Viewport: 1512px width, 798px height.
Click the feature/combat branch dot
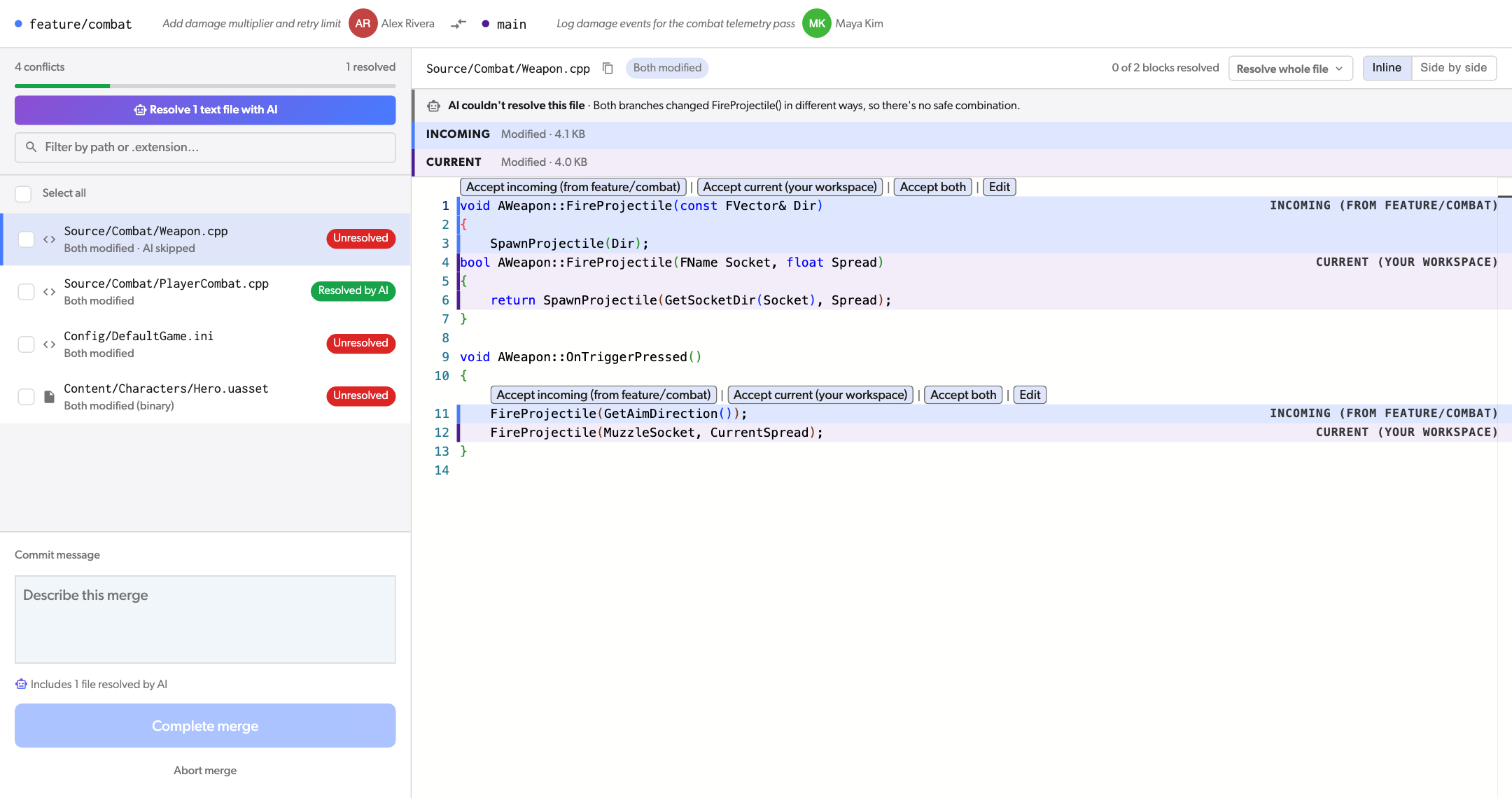click(19, 24)
